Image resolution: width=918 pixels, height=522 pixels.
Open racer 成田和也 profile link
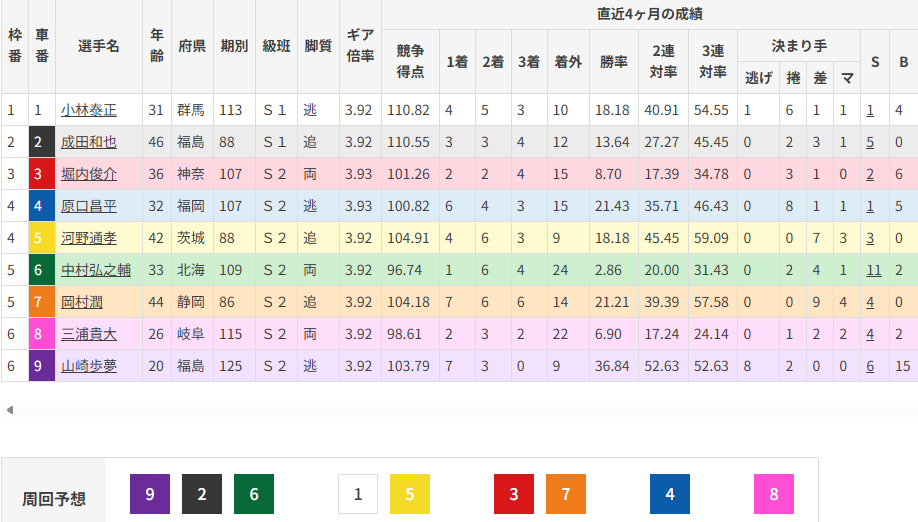tap(88, 142)
